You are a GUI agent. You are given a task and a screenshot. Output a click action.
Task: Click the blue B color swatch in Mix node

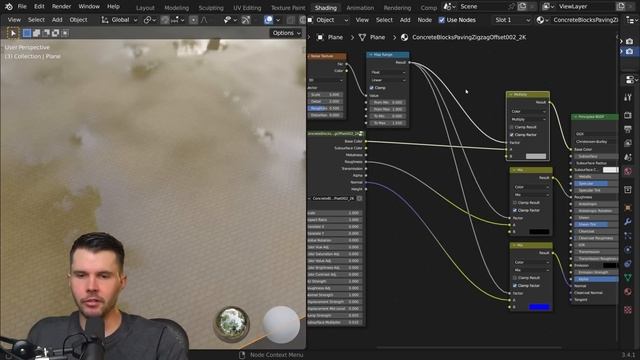pos(539,307)
